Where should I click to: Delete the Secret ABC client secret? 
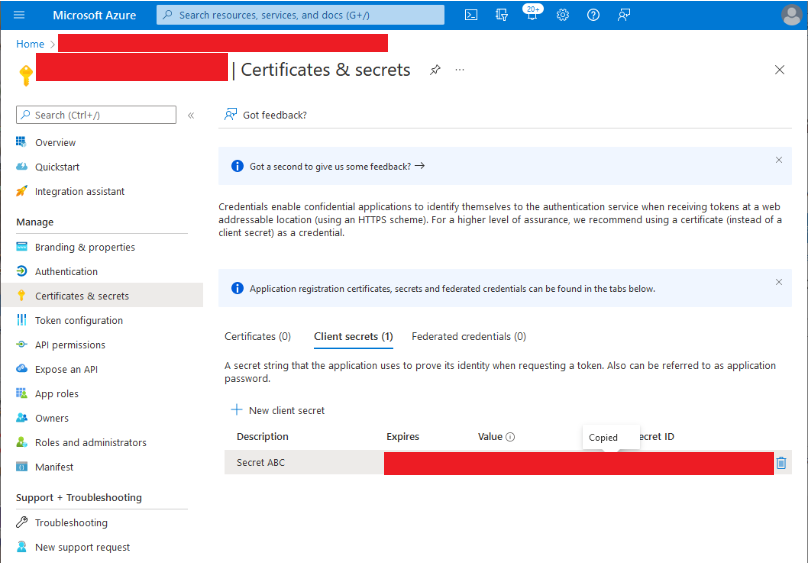[781, 462]
